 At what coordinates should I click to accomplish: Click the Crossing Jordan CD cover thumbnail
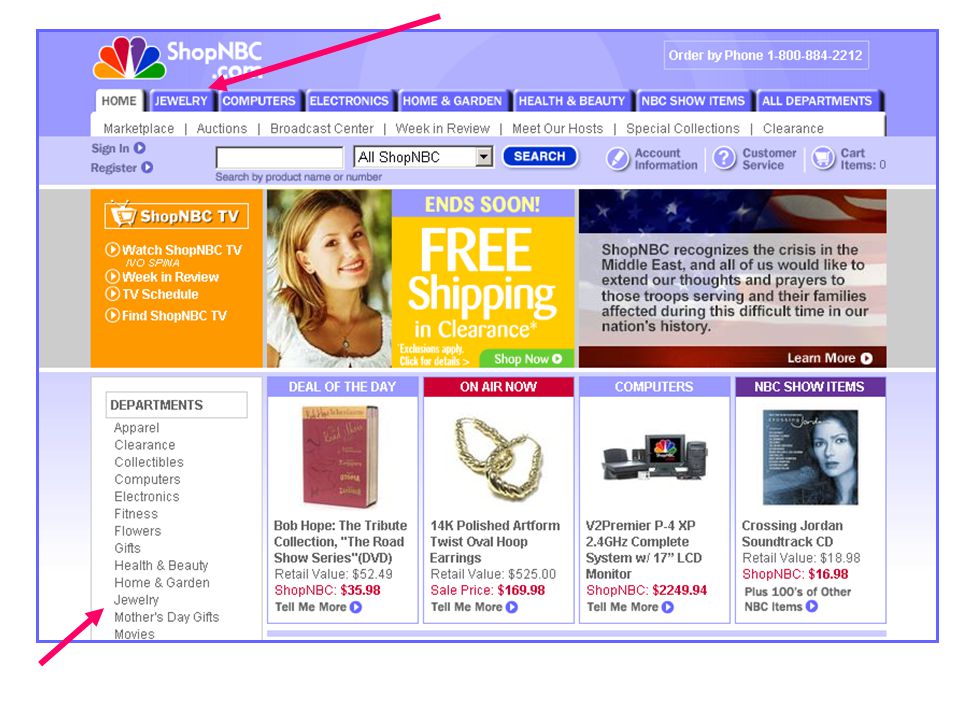[811, 457]
